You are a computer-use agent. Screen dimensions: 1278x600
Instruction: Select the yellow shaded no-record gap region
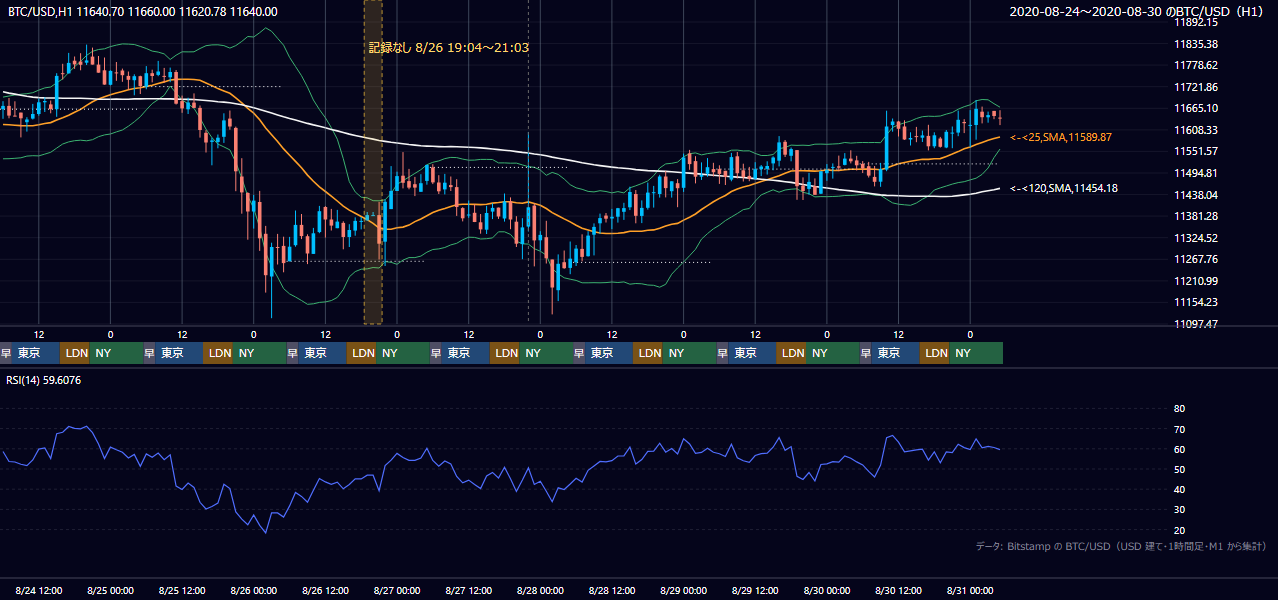click(x=373, y=162)
